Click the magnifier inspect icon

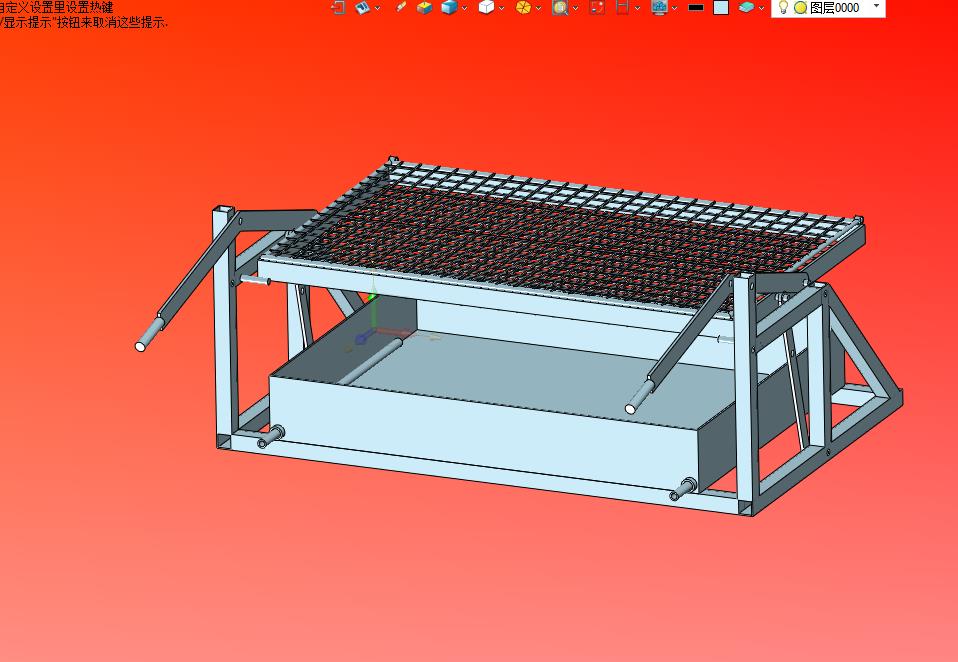click(560, 7)
